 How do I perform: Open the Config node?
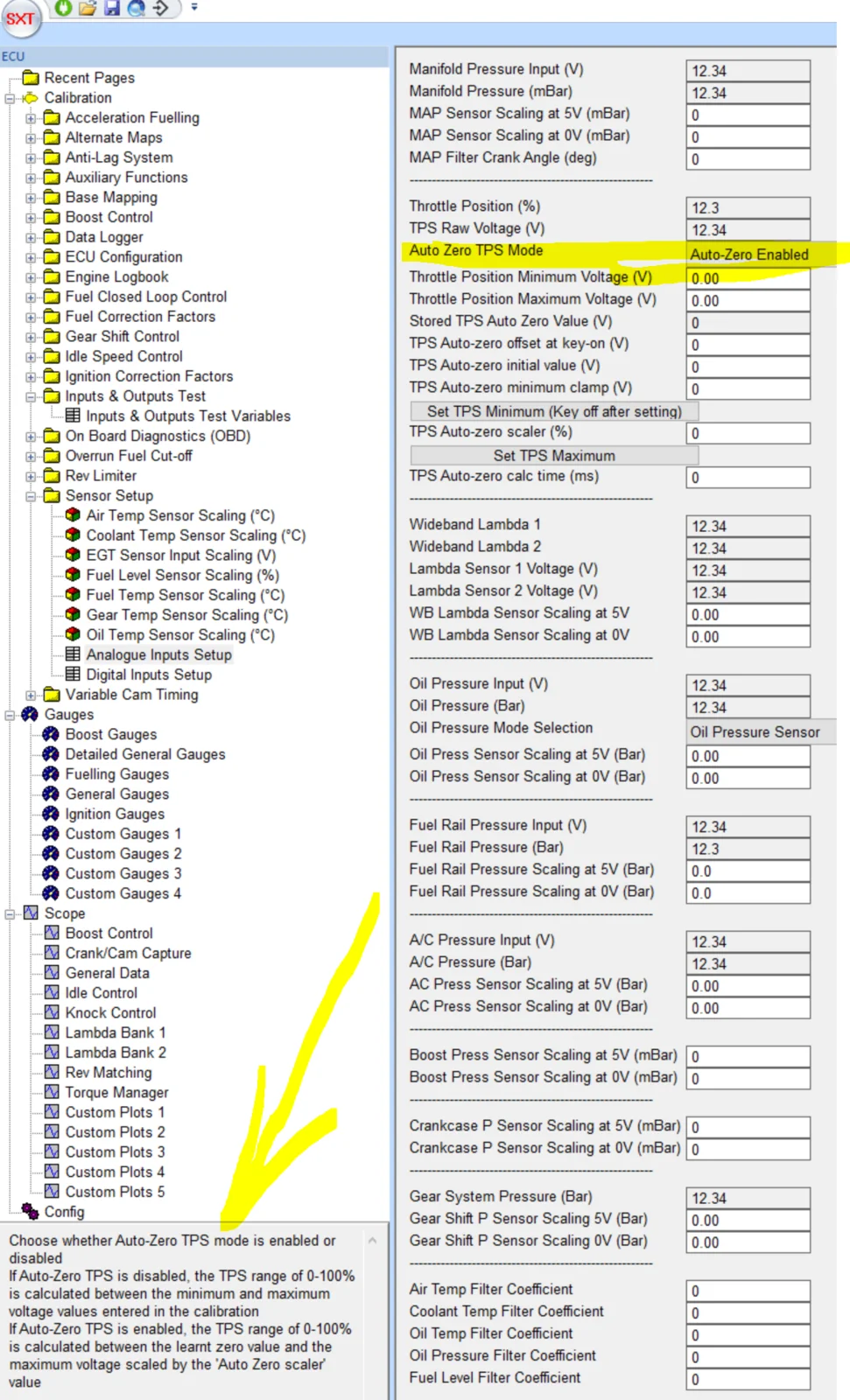[x=64, y=1212]
